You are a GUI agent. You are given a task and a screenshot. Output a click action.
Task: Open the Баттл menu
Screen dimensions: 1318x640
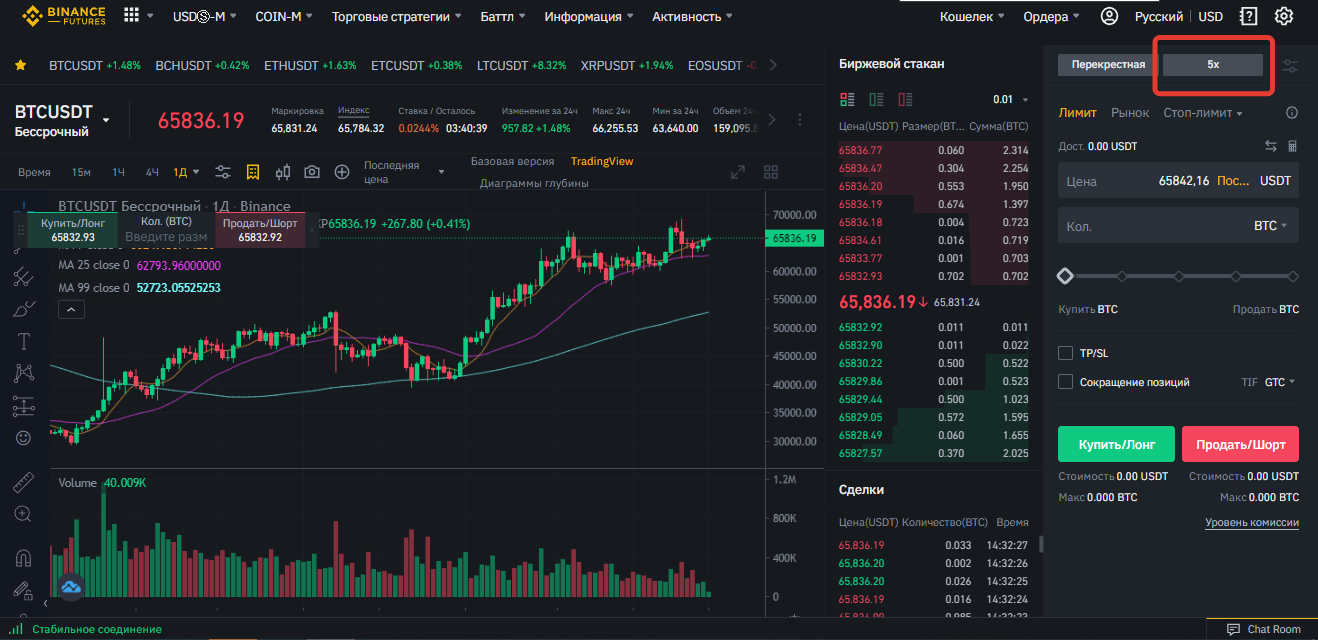point(504,17)
